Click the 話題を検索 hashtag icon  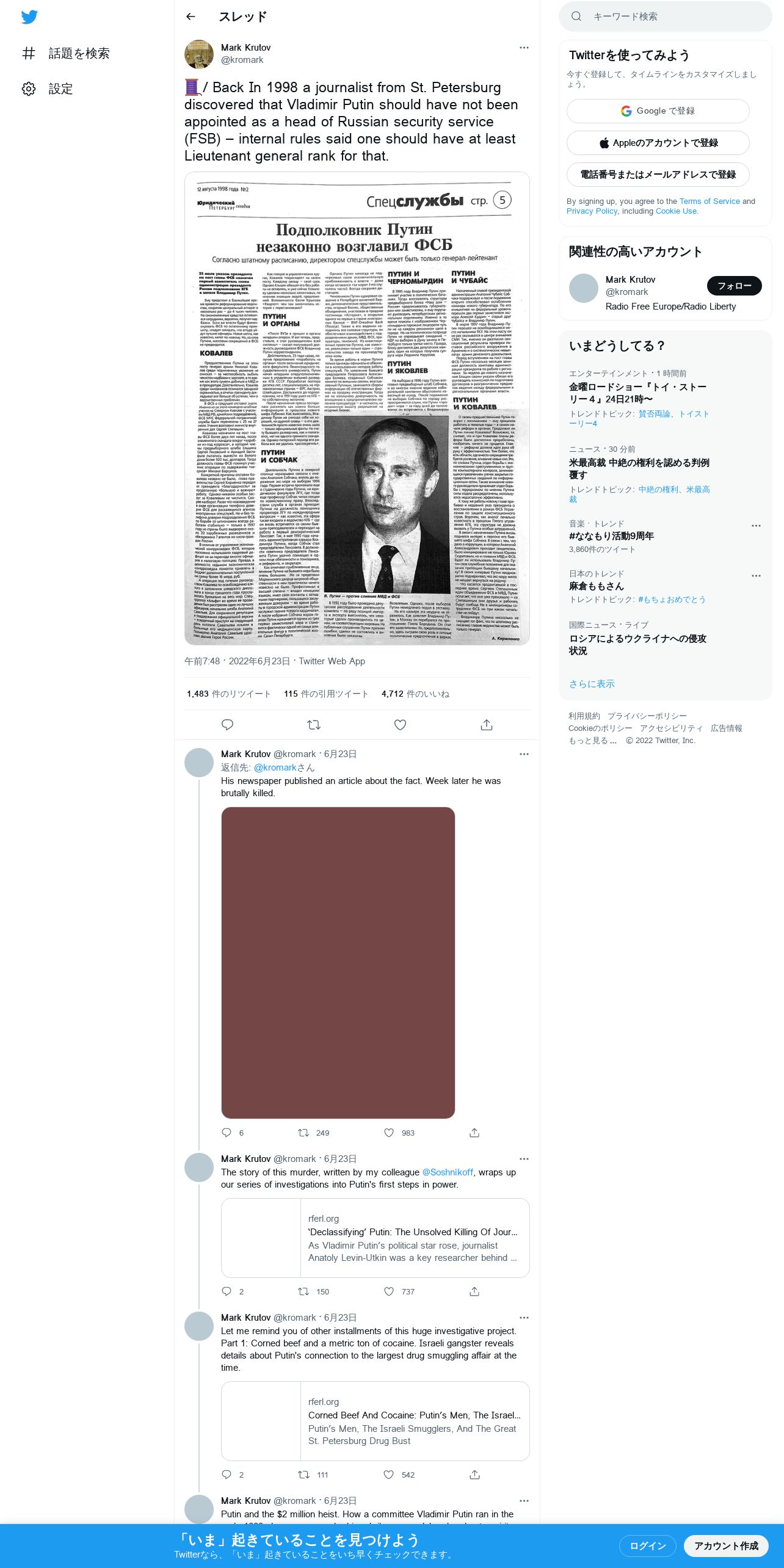[29, 53]
